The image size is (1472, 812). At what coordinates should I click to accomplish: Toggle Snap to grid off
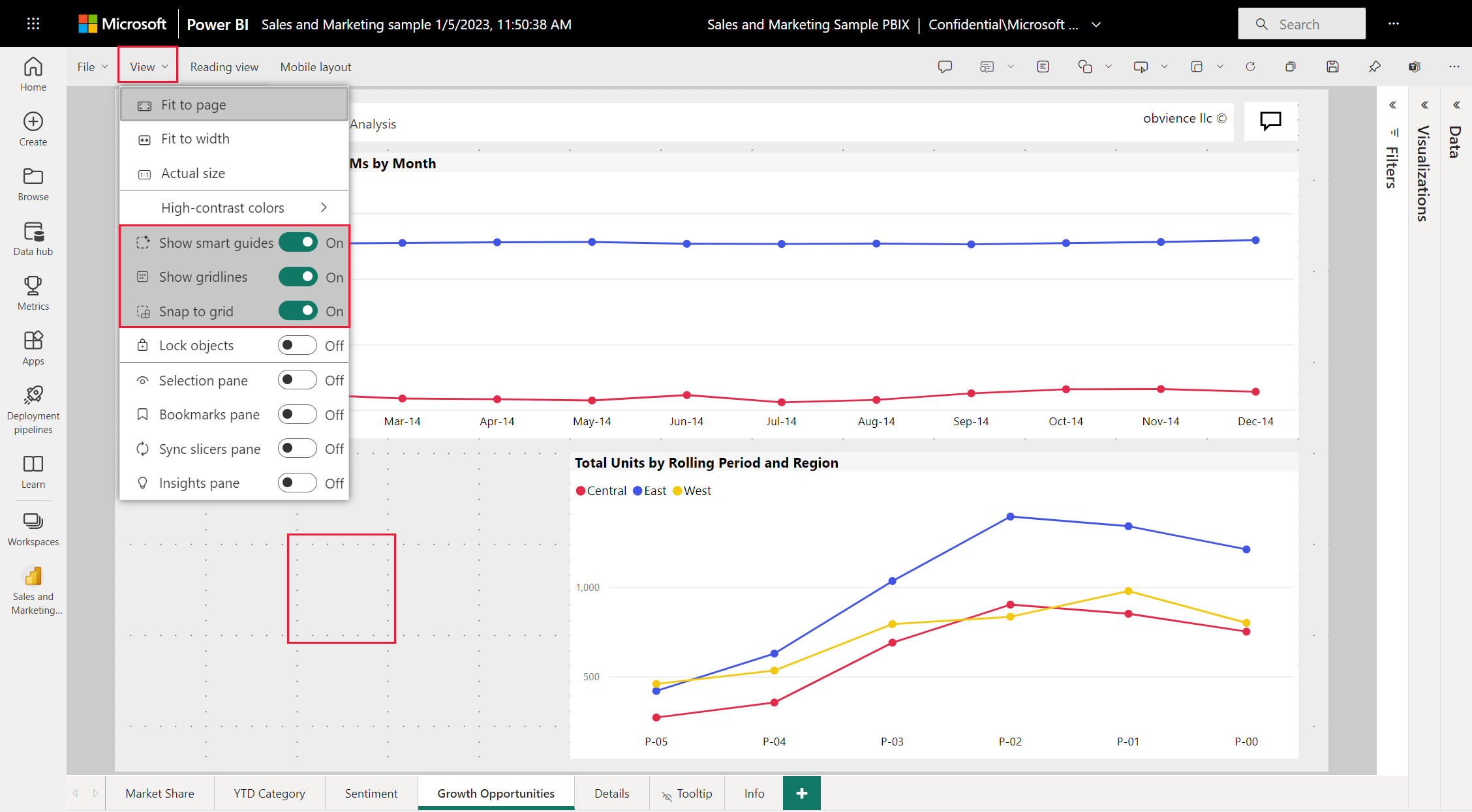[x=299, y=311]
